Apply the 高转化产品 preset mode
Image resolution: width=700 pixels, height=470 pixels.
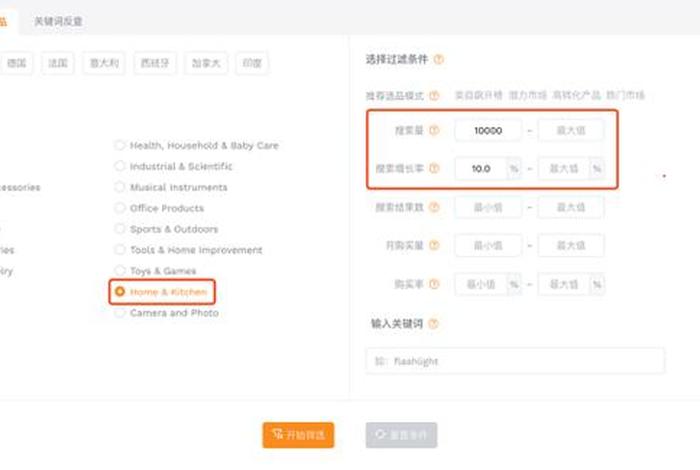point(576,96)
